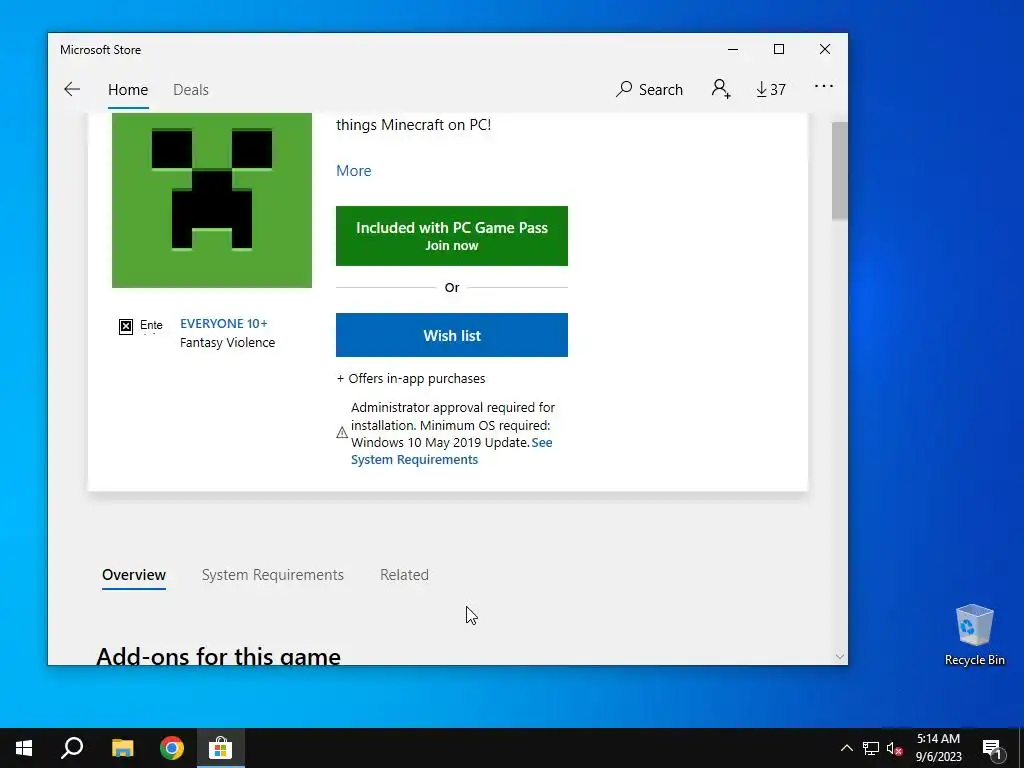Click the Add-ons for this game heading
This screenshot has height=768, width=1024.
click(x=218, y=656)
